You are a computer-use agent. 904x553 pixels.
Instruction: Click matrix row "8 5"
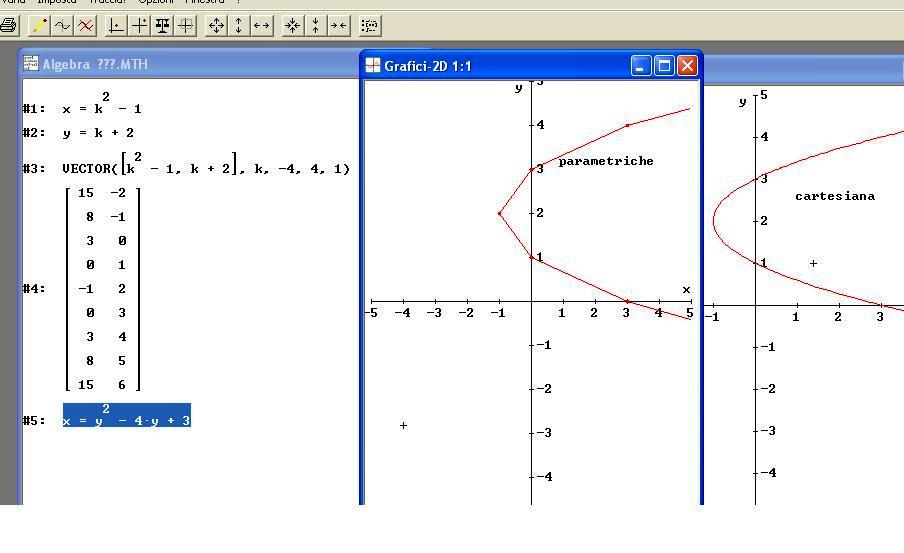pyautogui.click(x=105, y=360)
